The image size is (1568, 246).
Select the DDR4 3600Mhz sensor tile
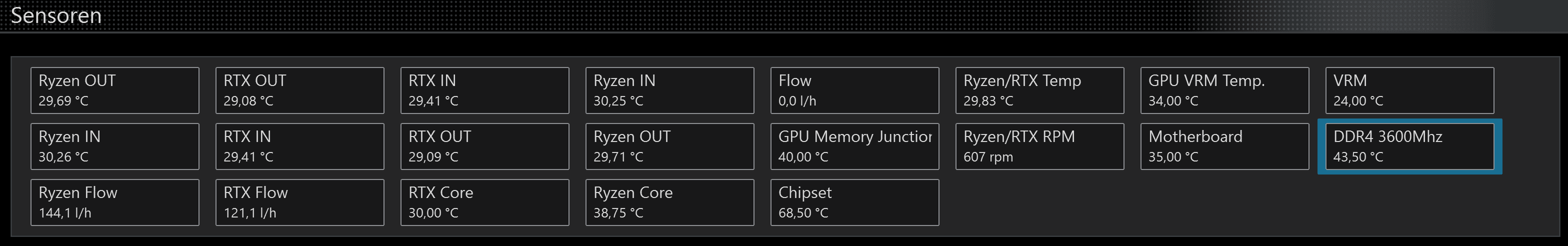pyautogui.click(x=1409, y=146)
